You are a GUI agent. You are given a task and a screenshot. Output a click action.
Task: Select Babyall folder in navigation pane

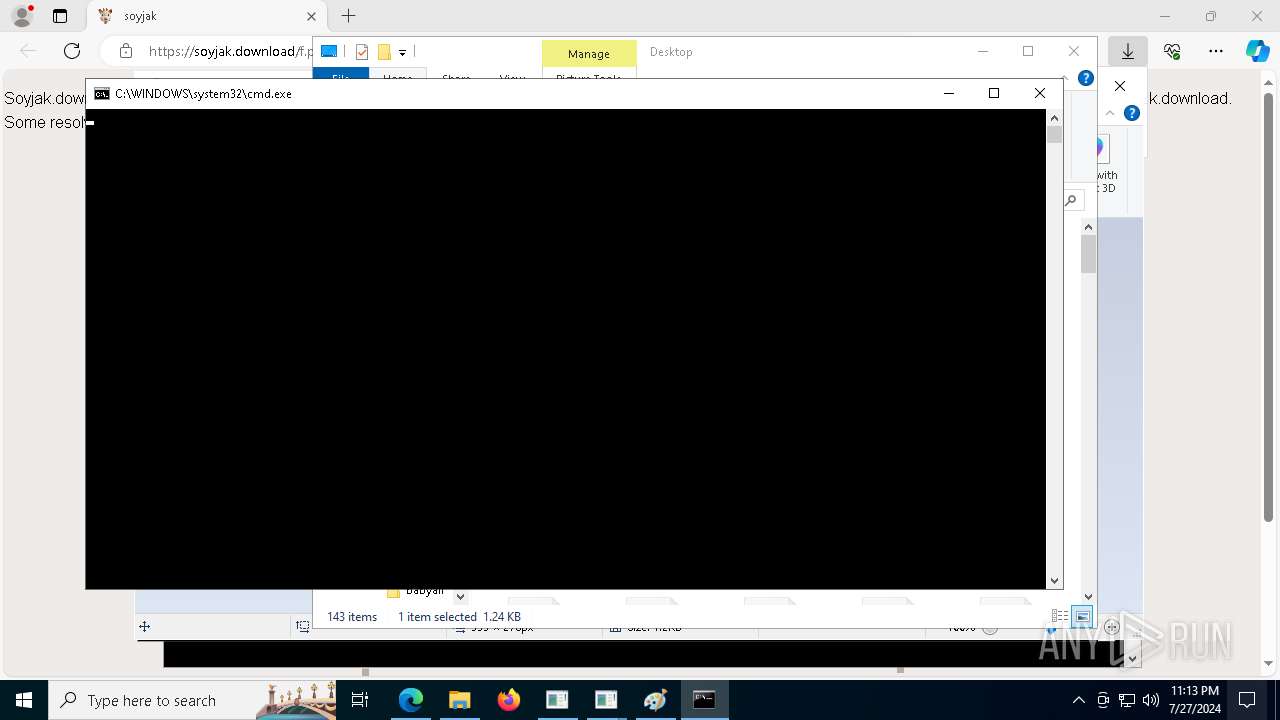(424, 591)
